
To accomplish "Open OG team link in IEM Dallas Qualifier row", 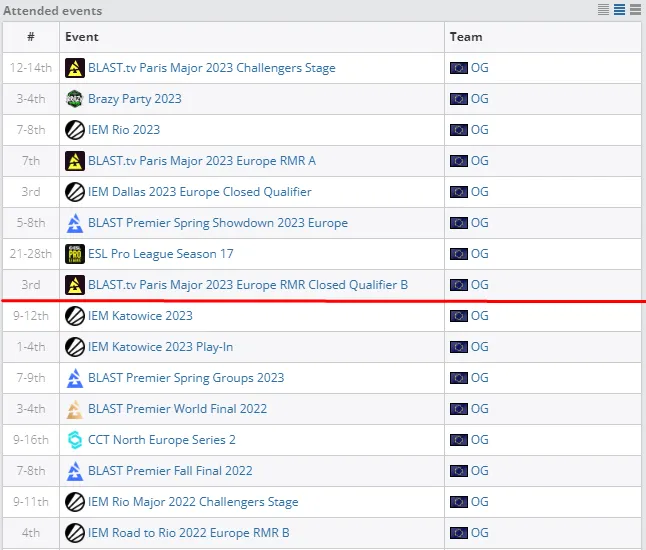I will (x=480, y=192).
